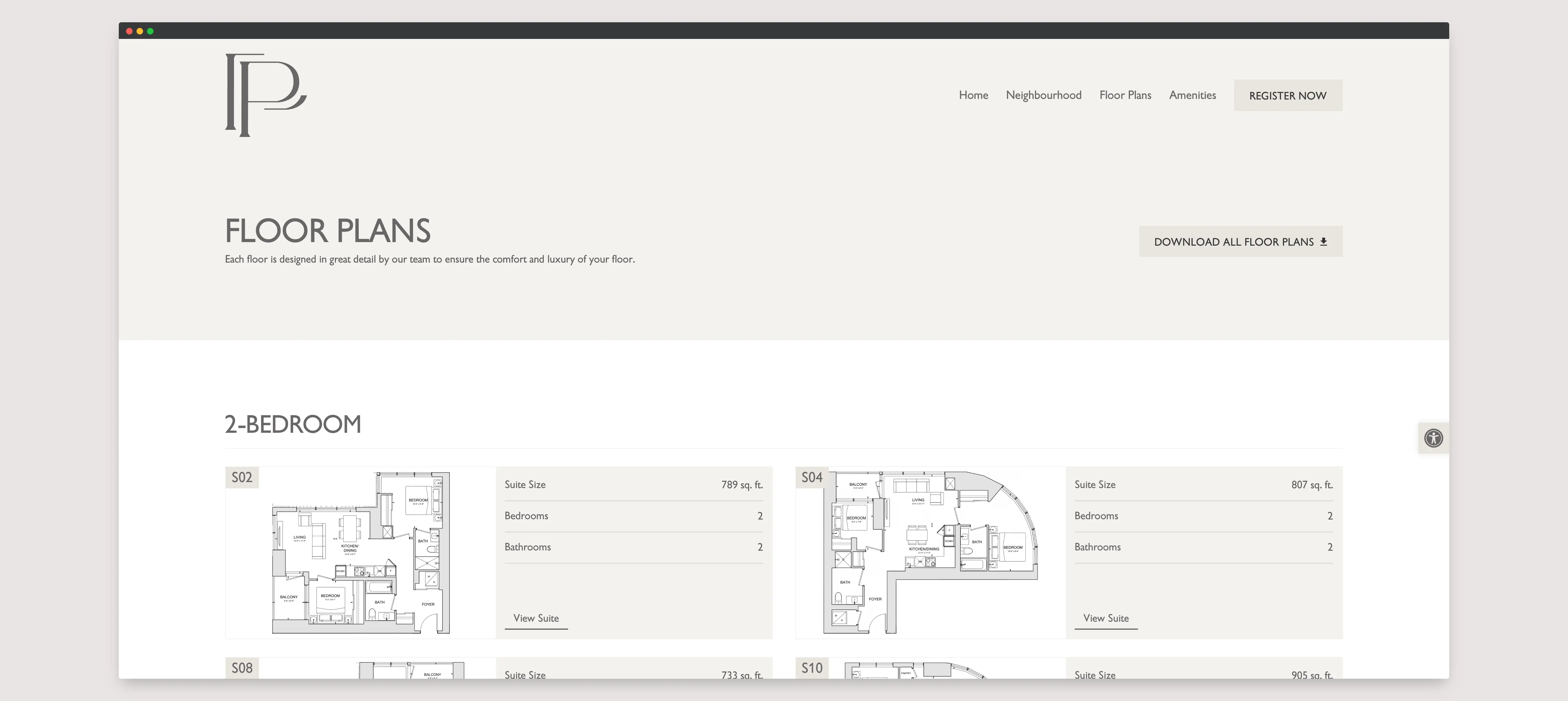This screenshot has width=1568, height=701.
Task: Click download arrow icon beside floor plans
Action: [1323, 242]
